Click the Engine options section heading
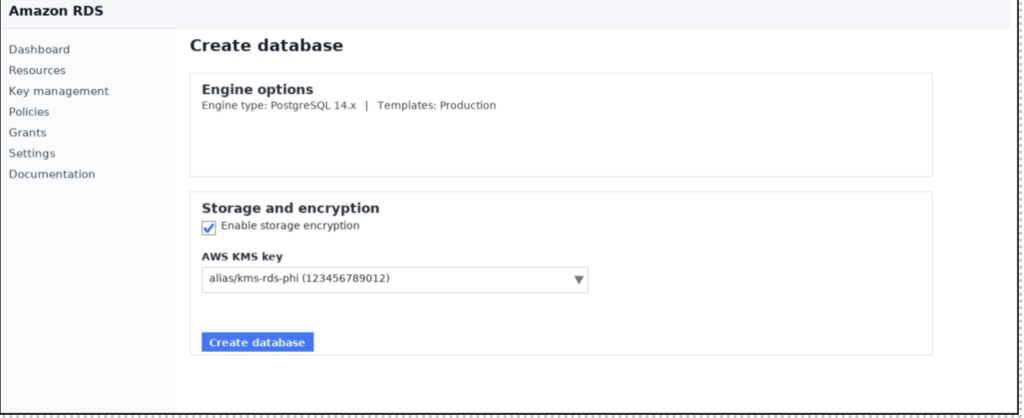The image size is (1024, 418). coord(257,89)
